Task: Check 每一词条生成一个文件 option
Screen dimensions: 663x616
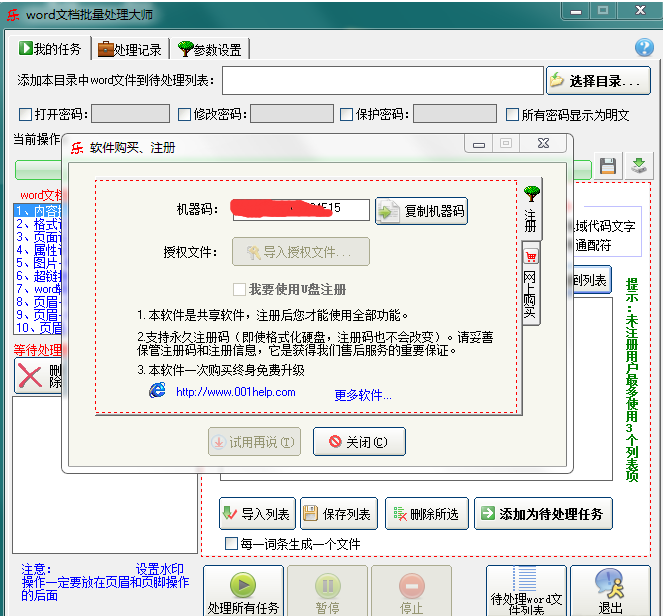Action: point(232,543)
